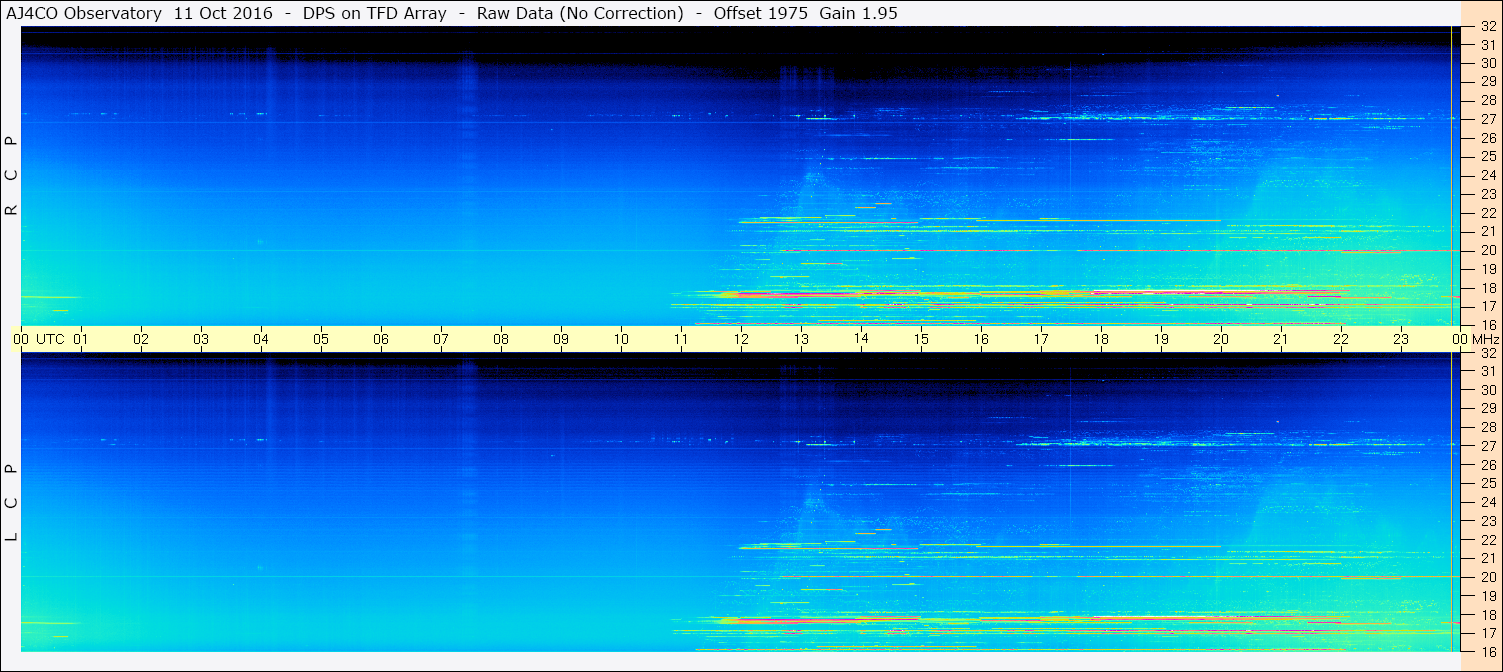Select the 12 hour mark on the time axis
1503x672 pixels.
[x=741, y=339]
